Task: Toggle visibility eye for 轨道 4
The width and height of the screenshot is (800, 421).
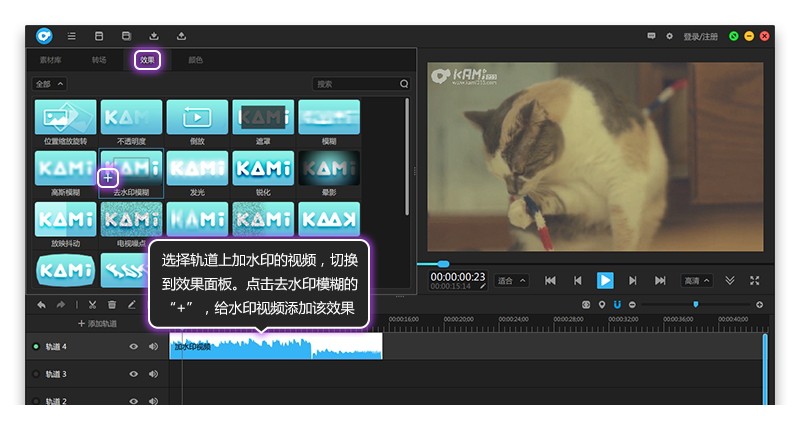Action: [134, 346]
